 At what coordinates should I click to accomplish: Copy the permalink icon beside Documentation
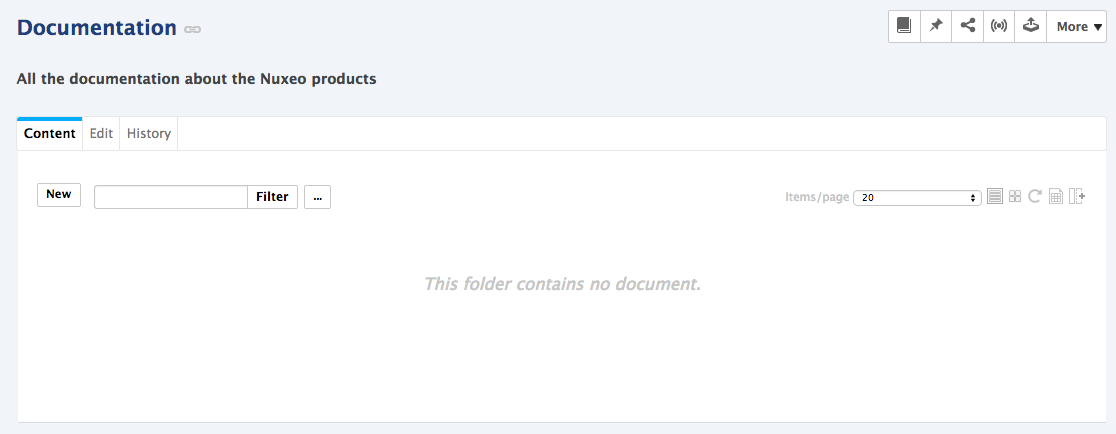pos(192,29)
